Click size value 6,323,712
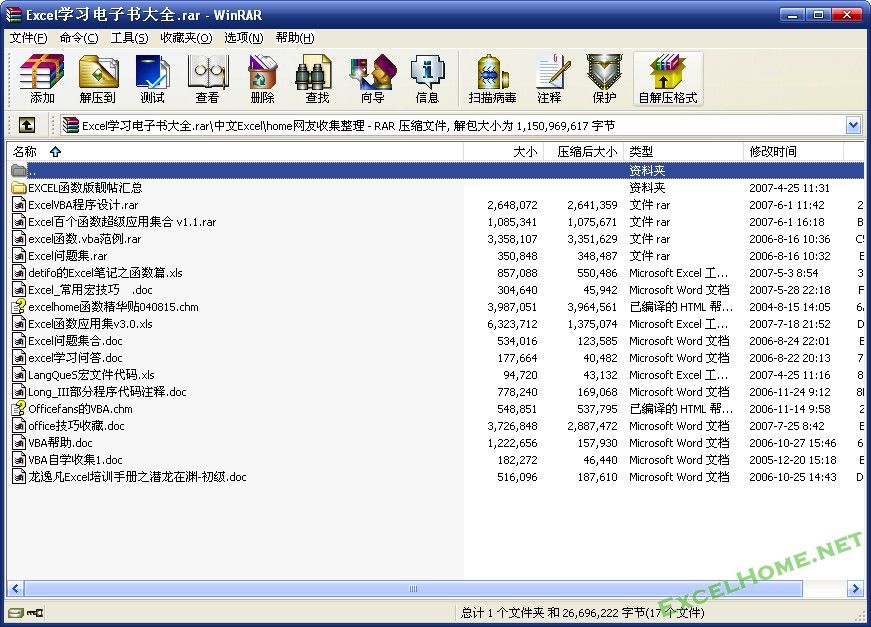The width and height of the screenshot is (871, 627). click(512, 324)
